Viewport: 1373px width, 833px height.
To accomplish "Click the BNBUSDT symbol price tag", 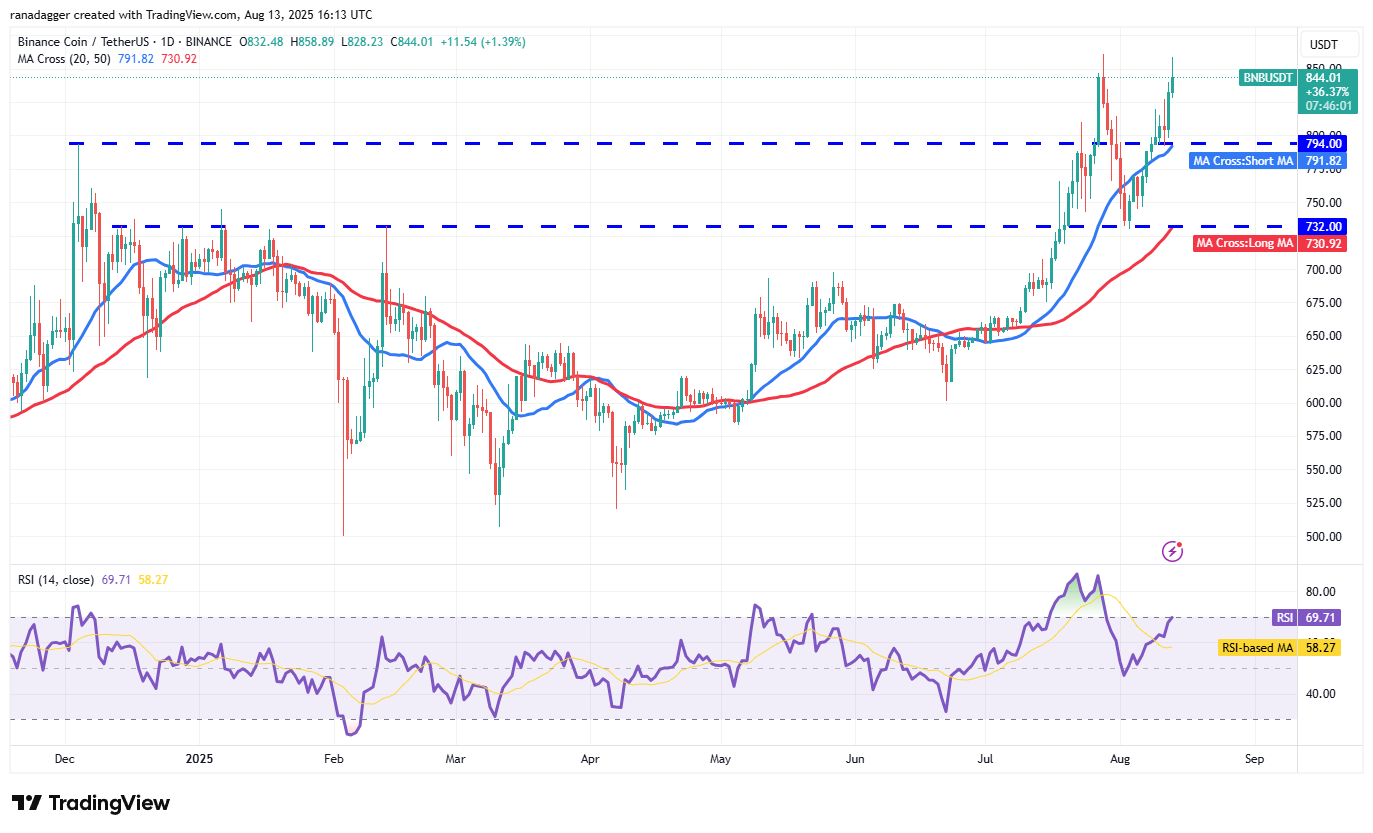I will tap(1268, 77).
